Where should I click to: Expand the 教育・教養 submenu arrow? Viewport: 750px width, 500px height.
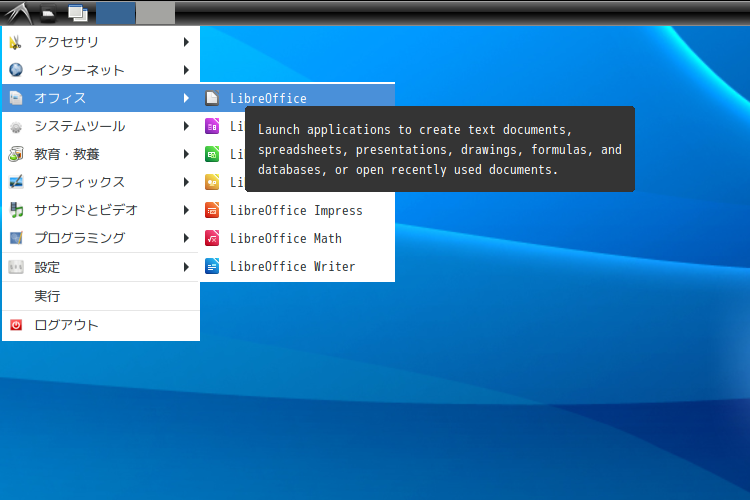tap(186, 154)
